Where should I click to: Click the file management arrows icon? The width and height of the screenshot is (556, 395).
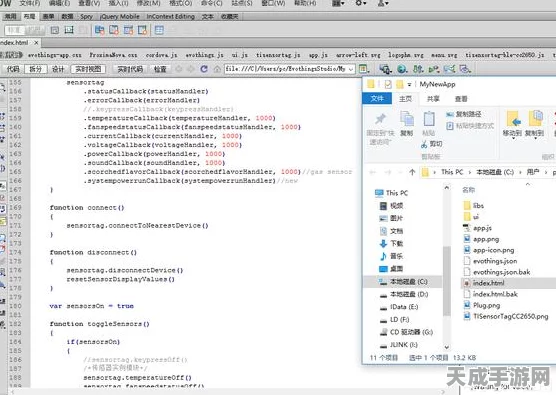pyautogui.click(x=418, y=69)
